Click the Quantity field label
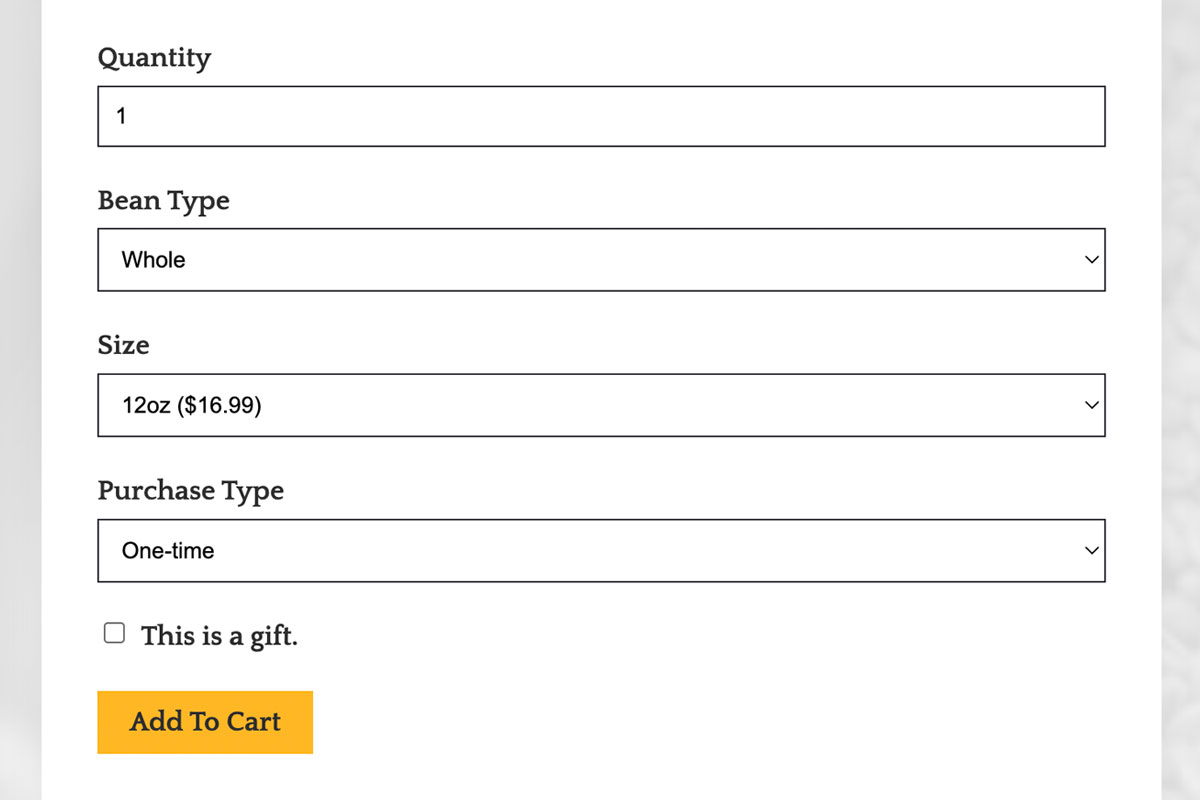This screenshot has height=800, width=1200. click(x=154, y=58)
